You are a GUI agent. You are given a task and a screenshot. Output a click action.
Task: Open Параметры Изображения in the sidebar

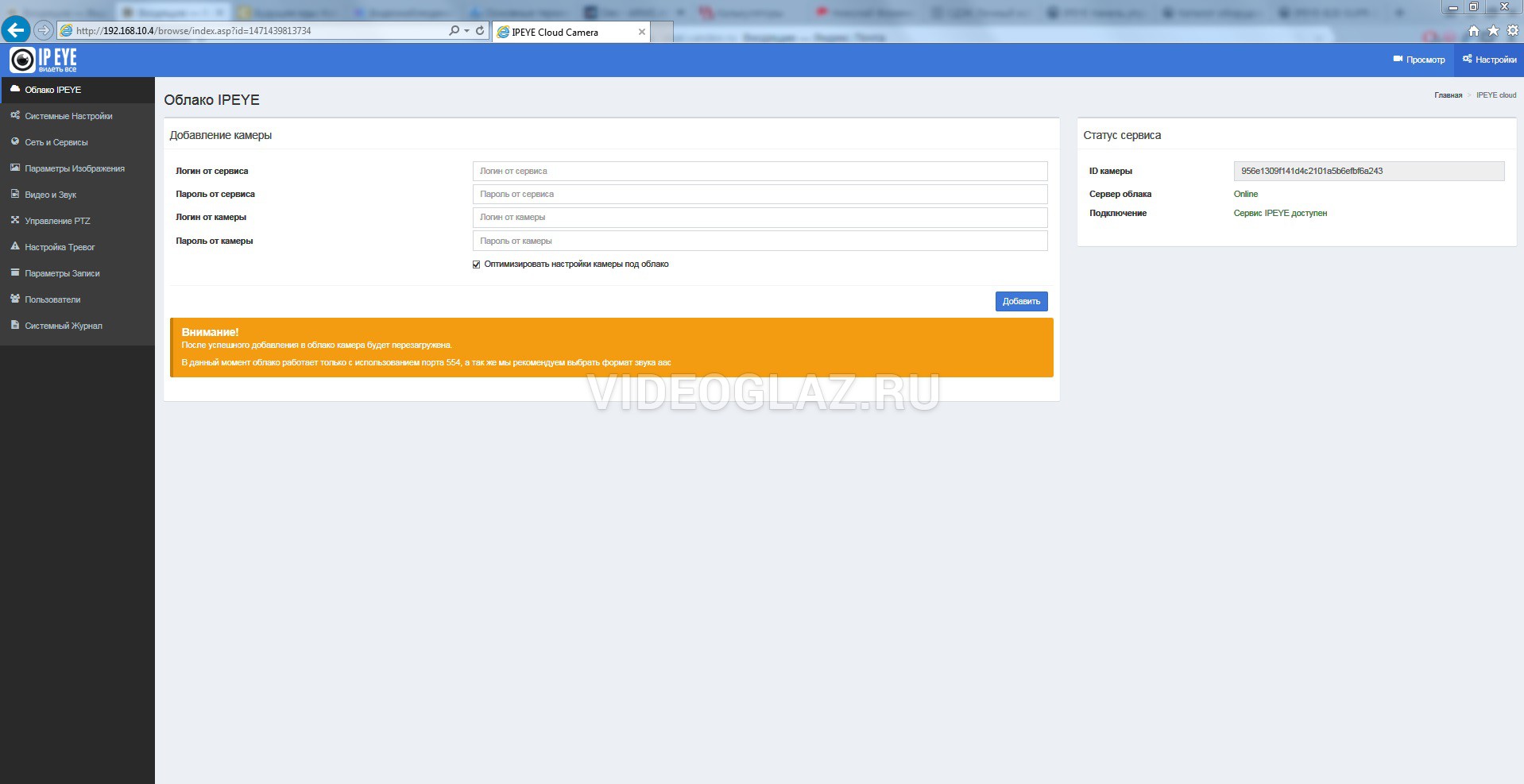click(77, 168)
